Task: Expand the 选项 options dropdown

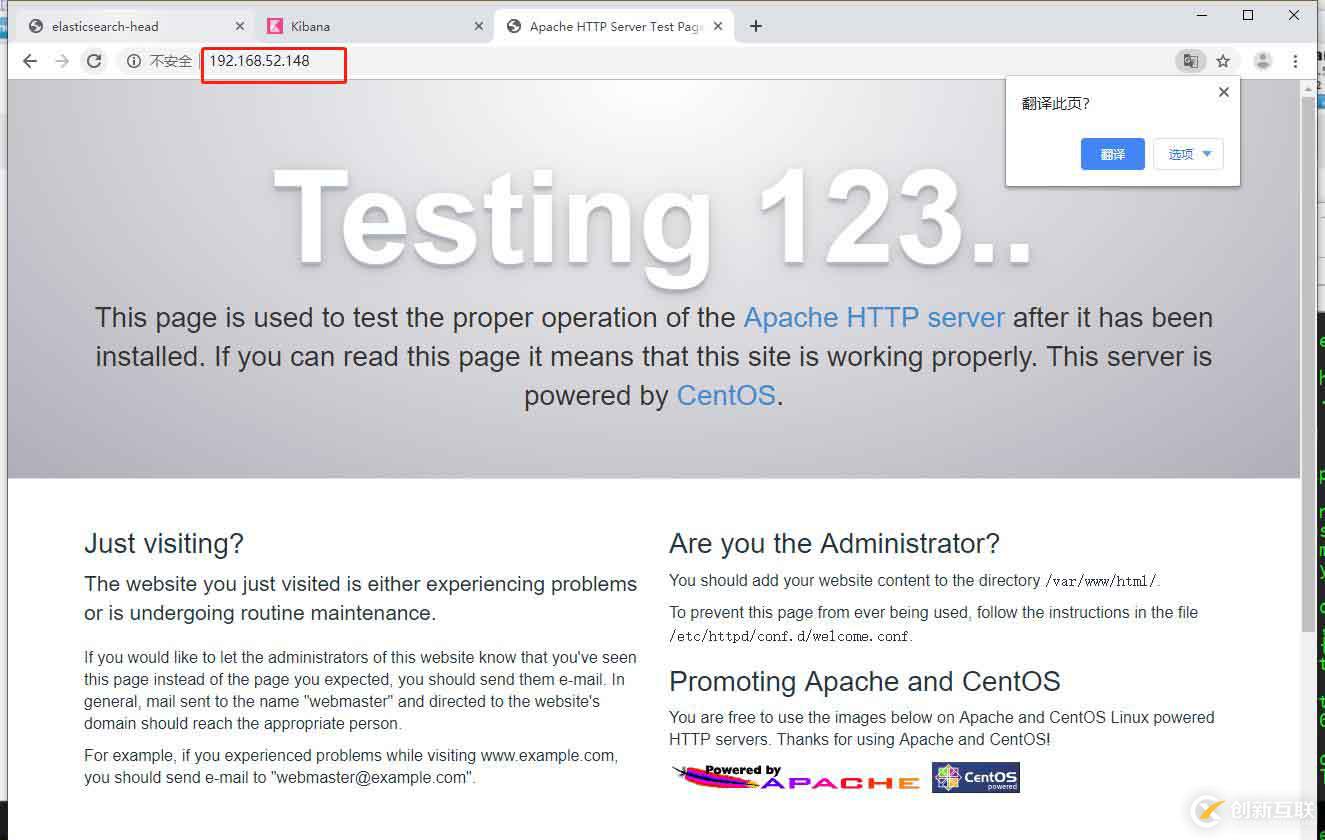Action: click(x=1189, y=154)
